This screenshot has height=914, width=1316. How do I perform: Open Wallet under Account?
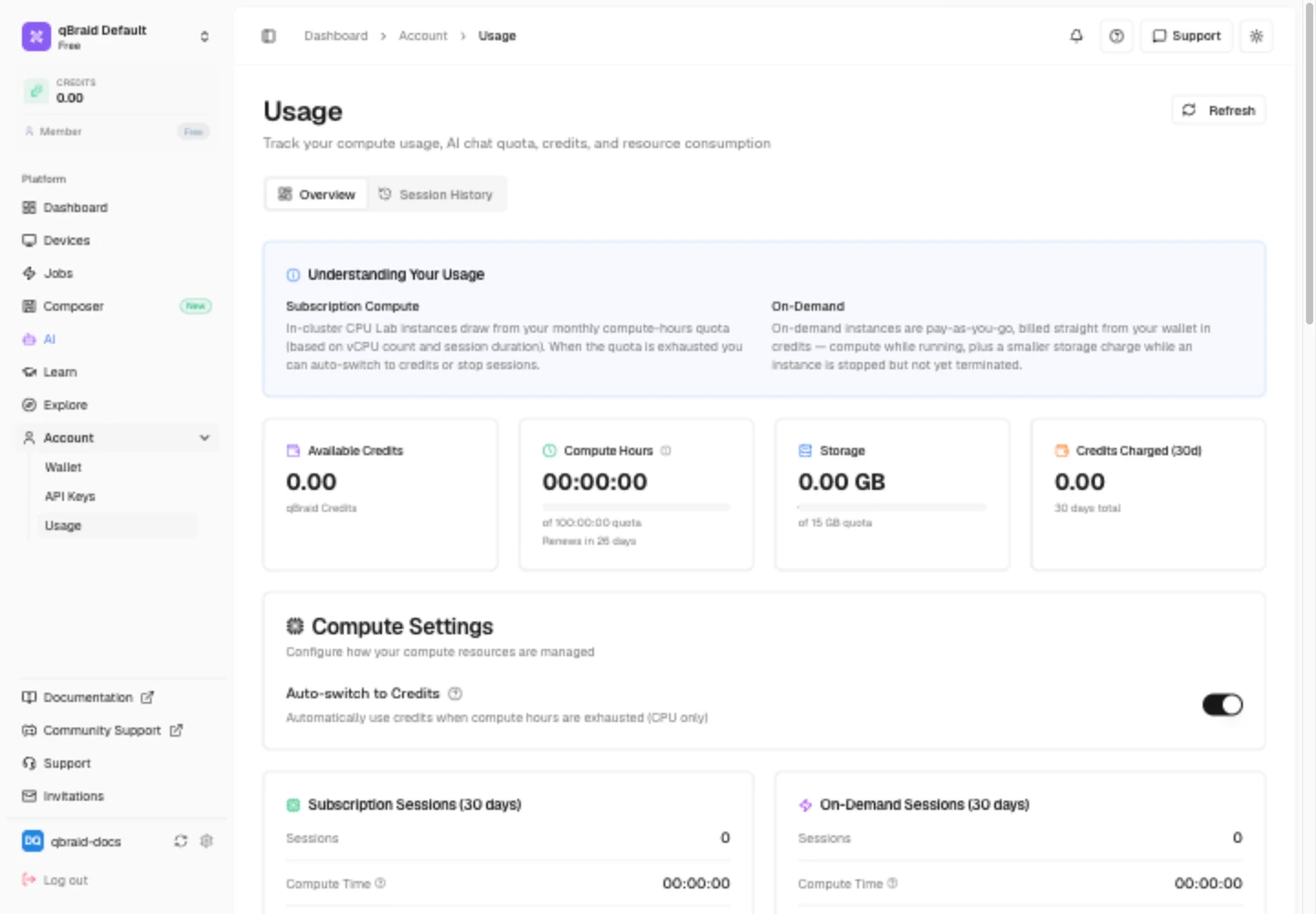(116, 467)
